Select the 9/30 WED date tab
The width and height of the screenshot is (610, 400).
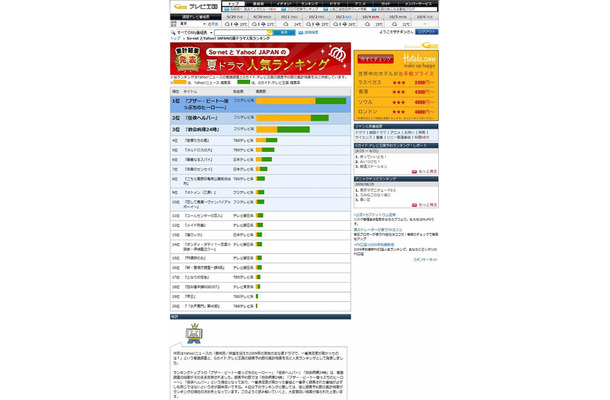[262, 17]
